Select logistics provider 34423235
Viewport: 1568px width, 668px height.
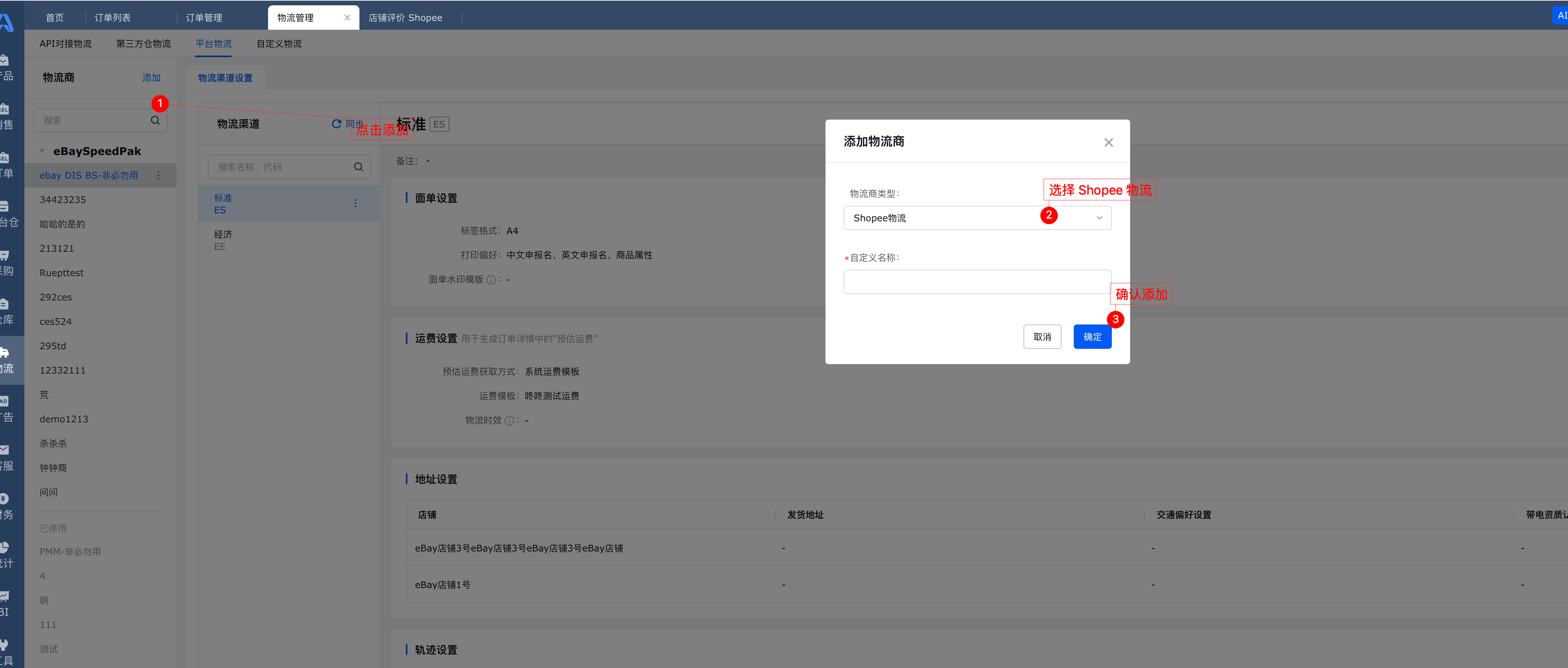click(101, 200)
